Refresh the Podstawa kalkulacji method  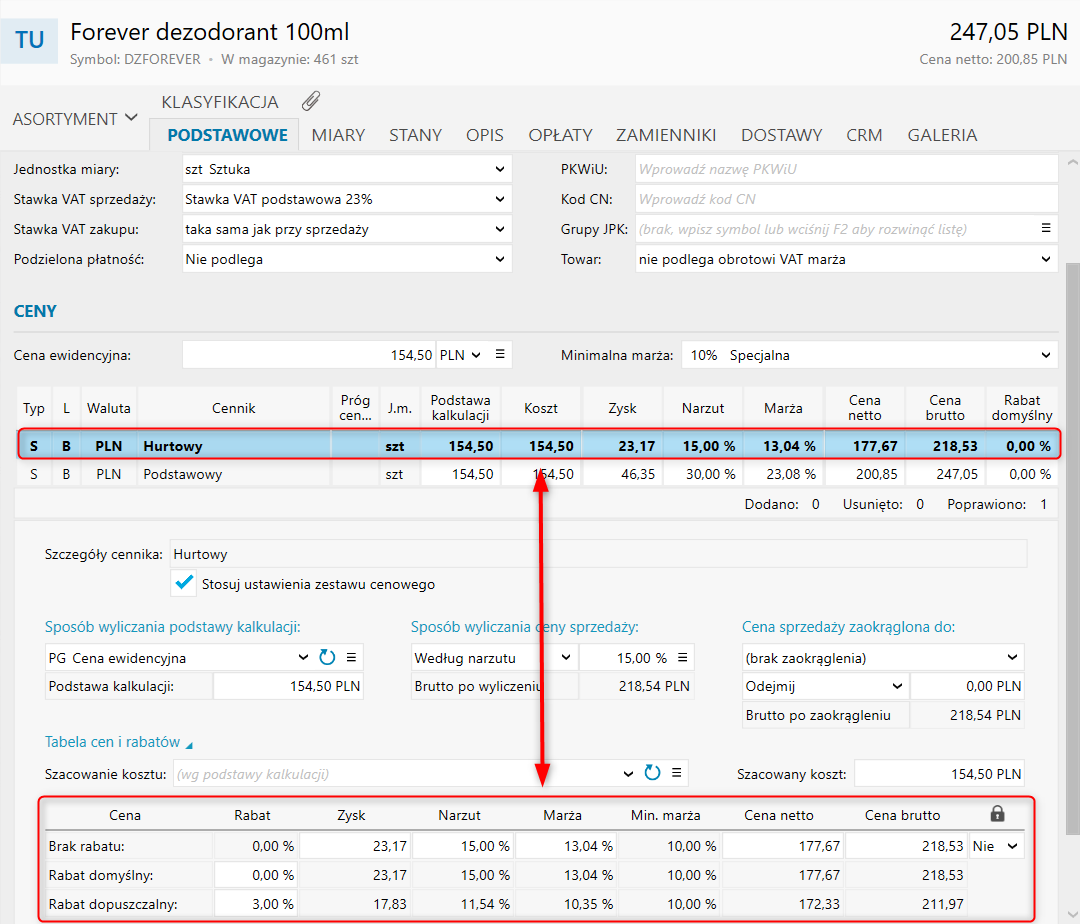[327, 657]
